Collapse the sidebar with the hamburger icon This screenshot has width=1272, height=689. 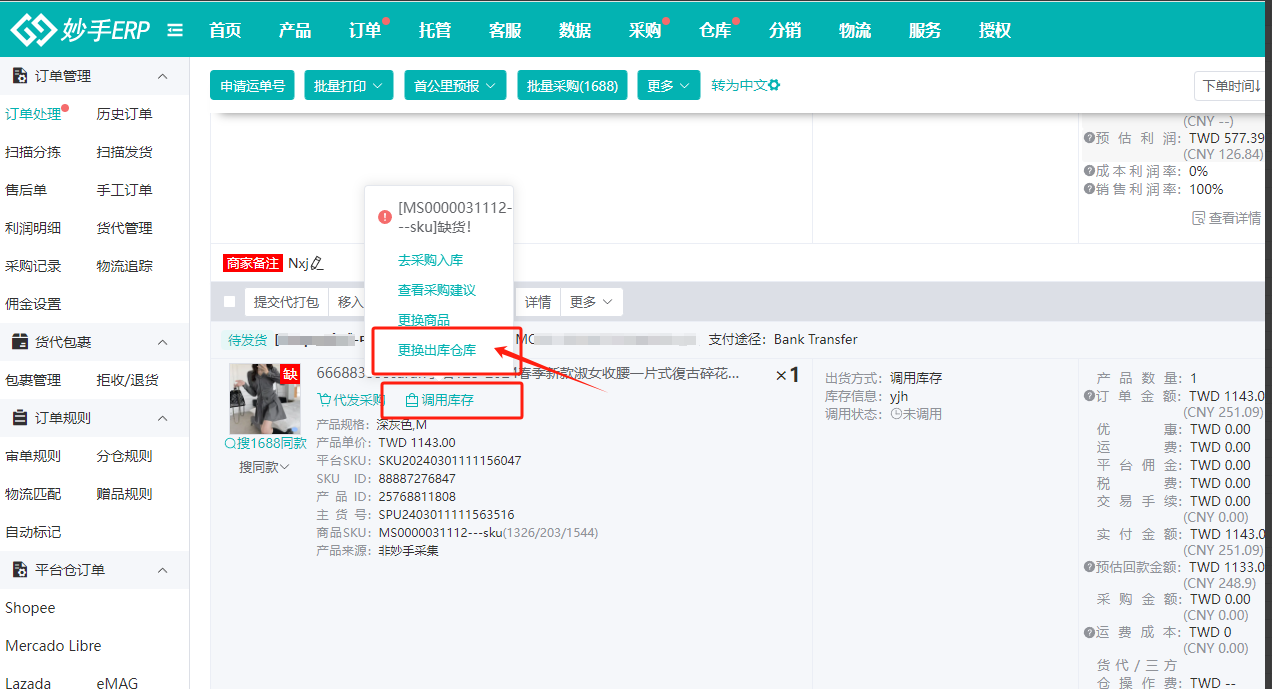point(175,30)
